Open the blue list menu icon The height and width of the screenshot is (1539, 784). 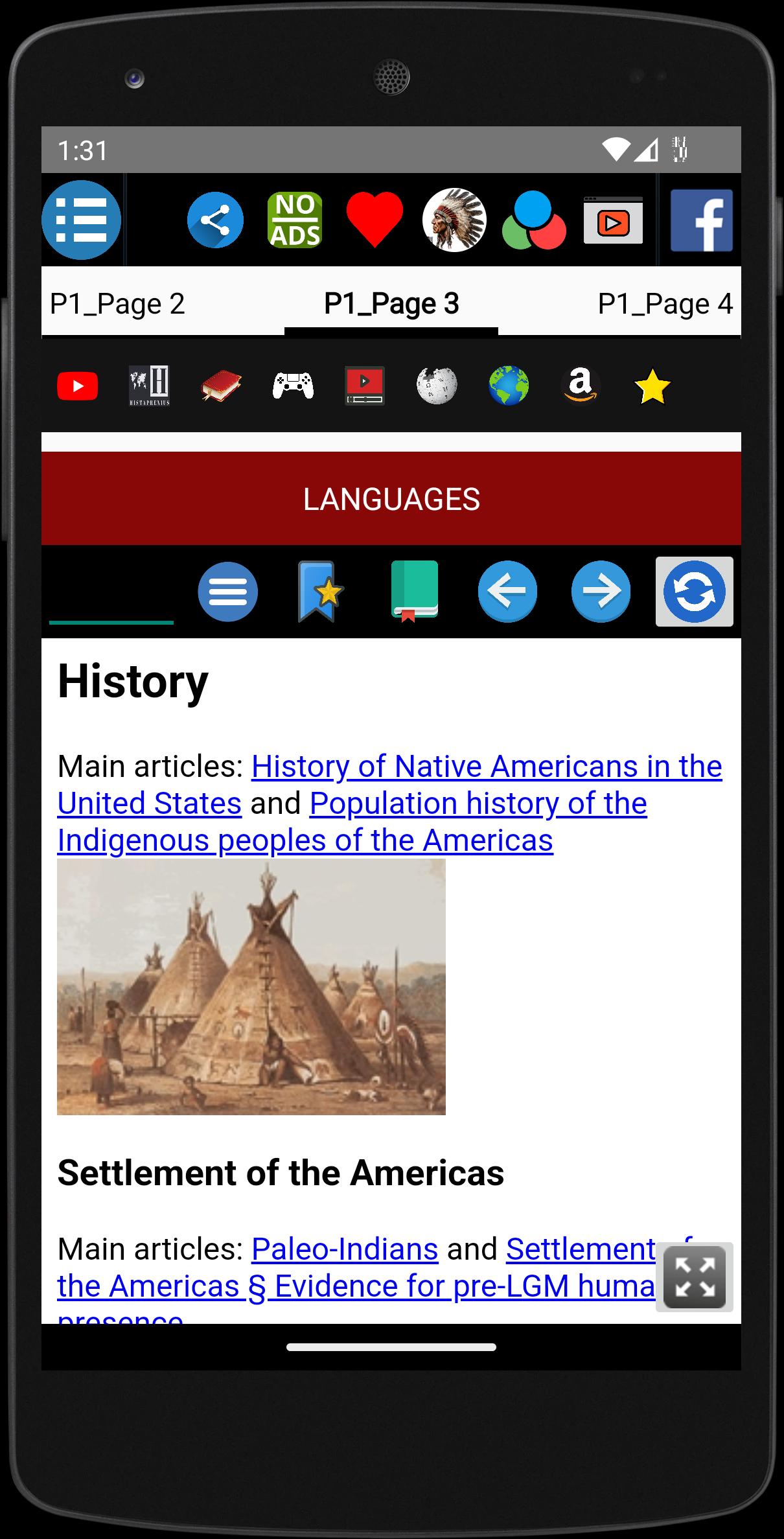pyautogui.click(x=82, y=220)
